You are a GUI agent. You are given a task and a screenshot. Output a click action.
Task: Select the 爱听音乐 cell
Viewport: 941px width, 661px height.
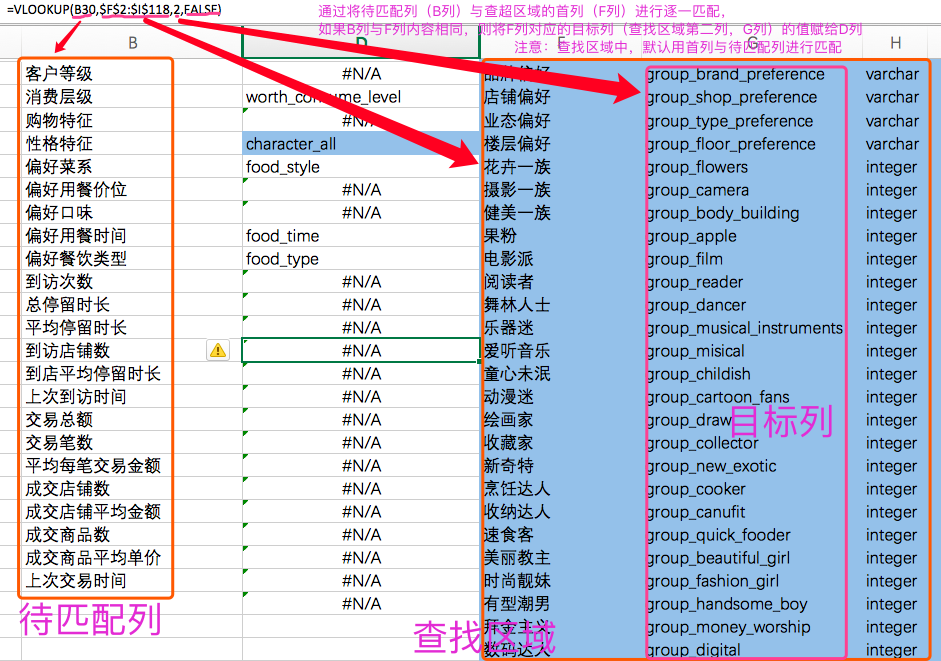coord(562,350)
